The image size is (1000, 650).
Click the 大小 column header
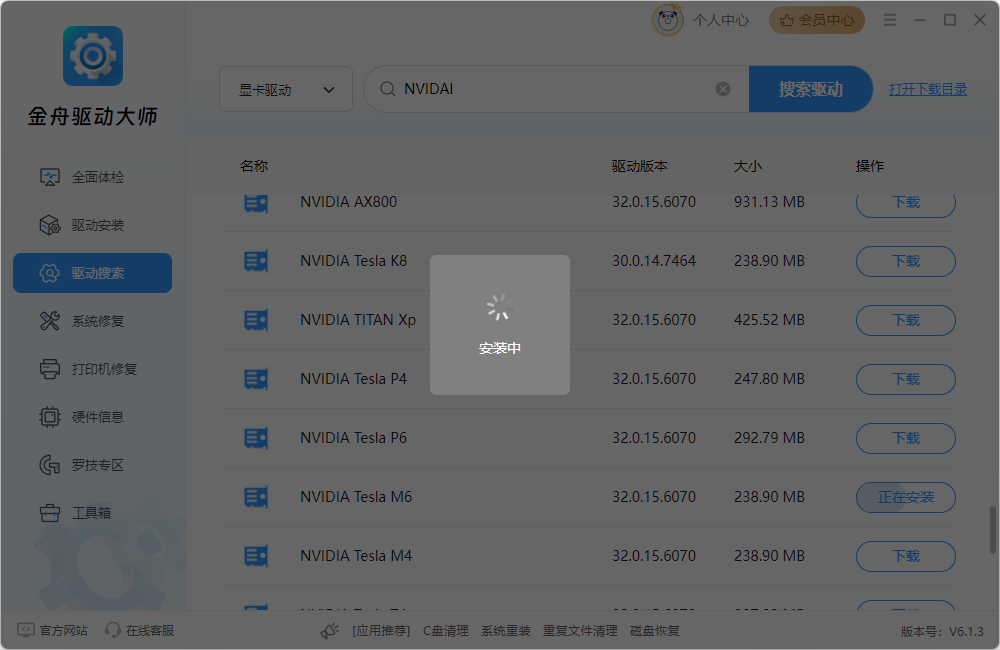[747, 166]
